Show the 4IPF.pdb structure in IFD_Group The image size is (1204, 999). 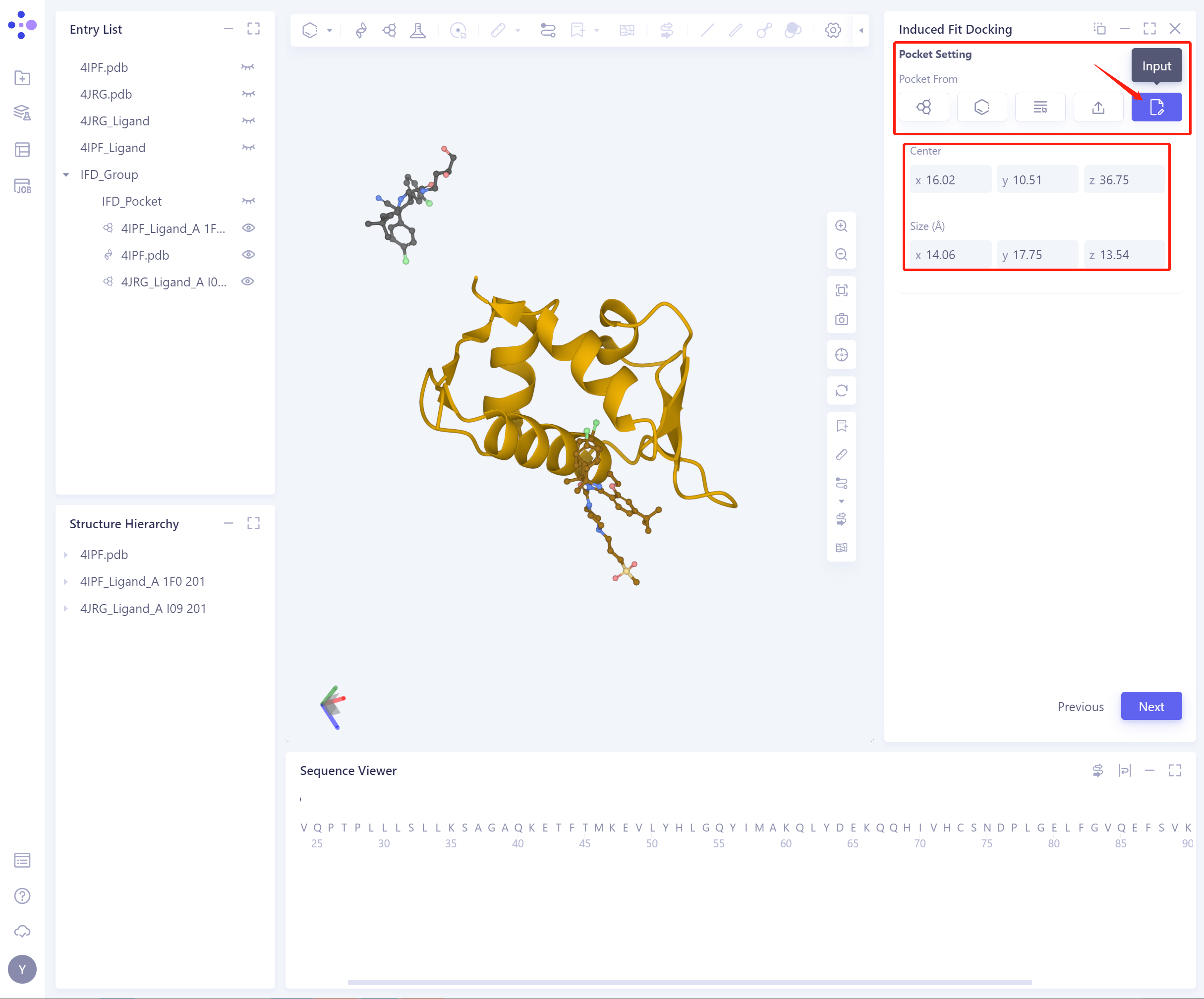coord(248,255)
